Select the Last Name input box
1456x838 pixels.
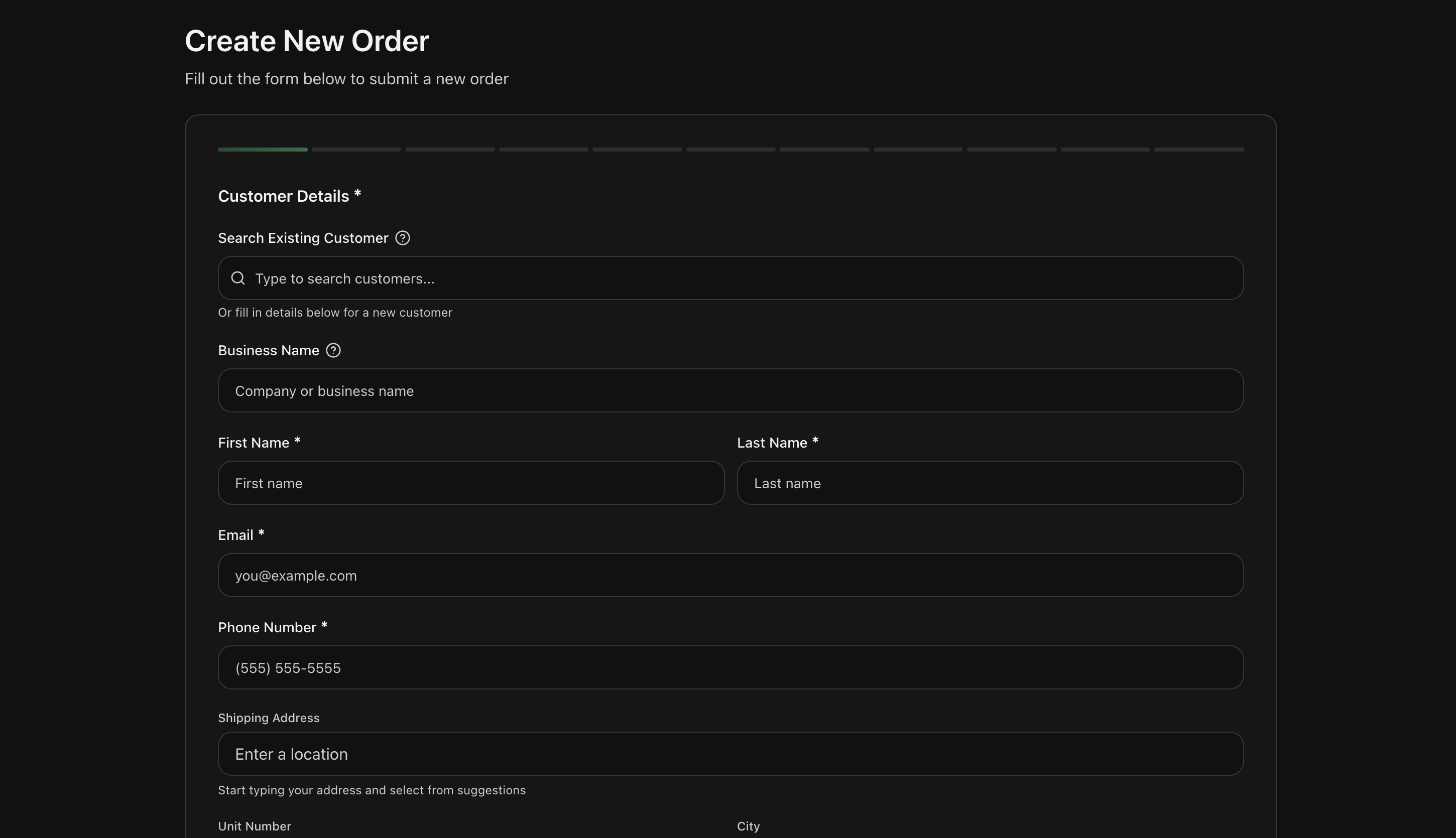(990, 483)
